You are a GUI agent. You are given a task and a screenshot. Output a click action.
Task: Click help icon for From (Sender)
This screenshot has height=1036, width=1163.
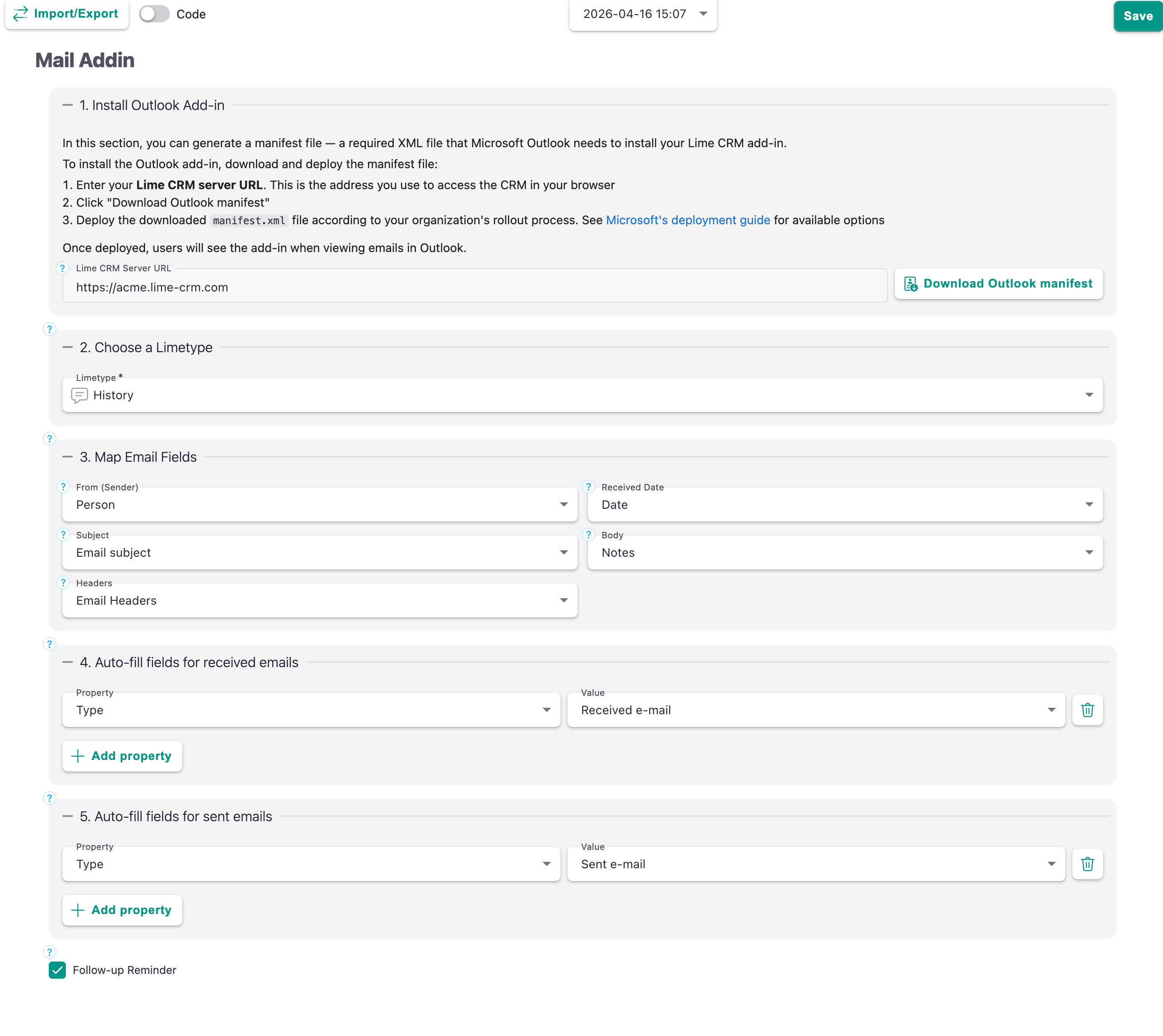point(63,487)
